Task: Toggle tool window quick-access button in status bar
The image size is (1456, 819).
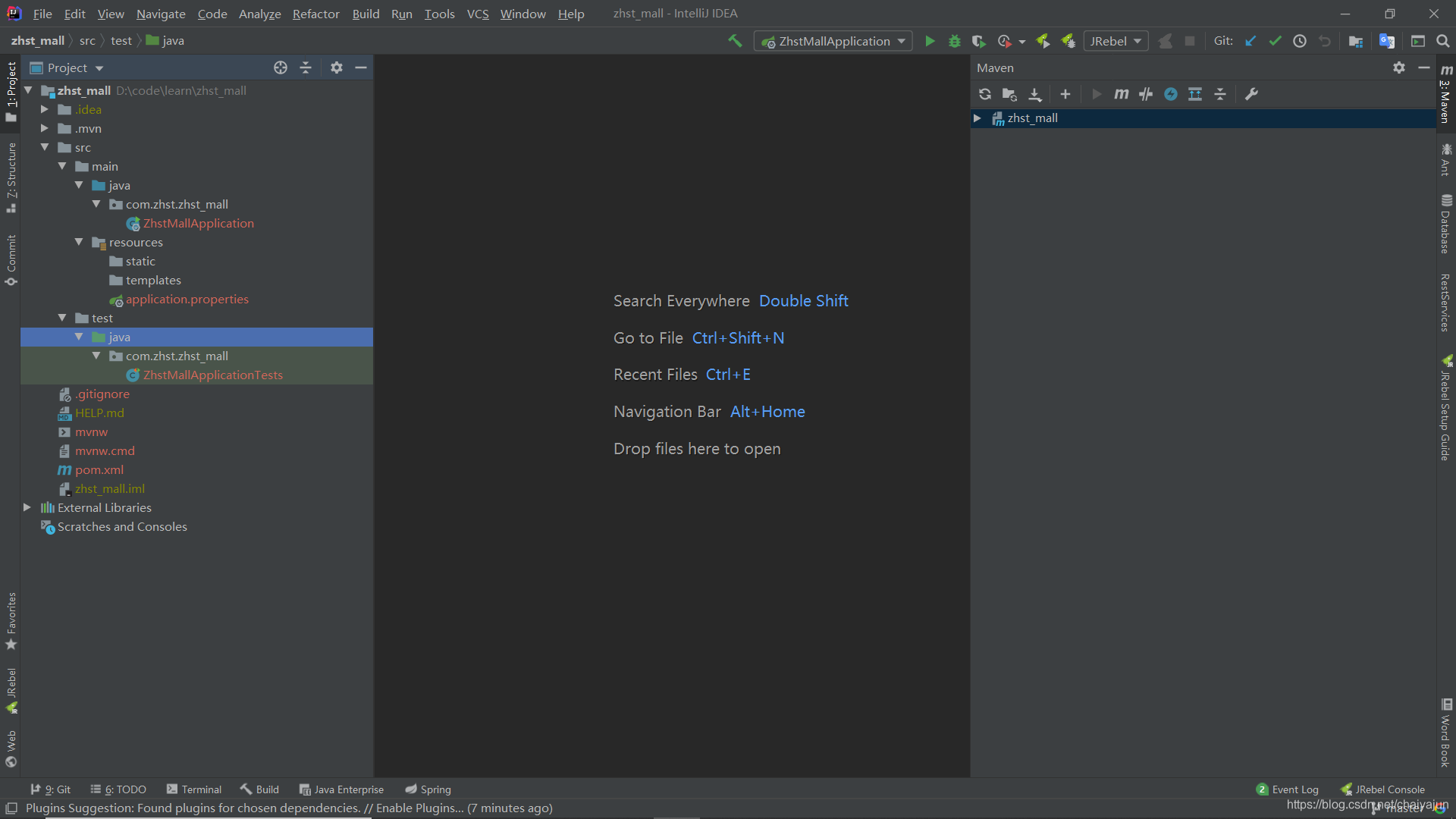Action: pyautogui.click(x=11, y=808)
